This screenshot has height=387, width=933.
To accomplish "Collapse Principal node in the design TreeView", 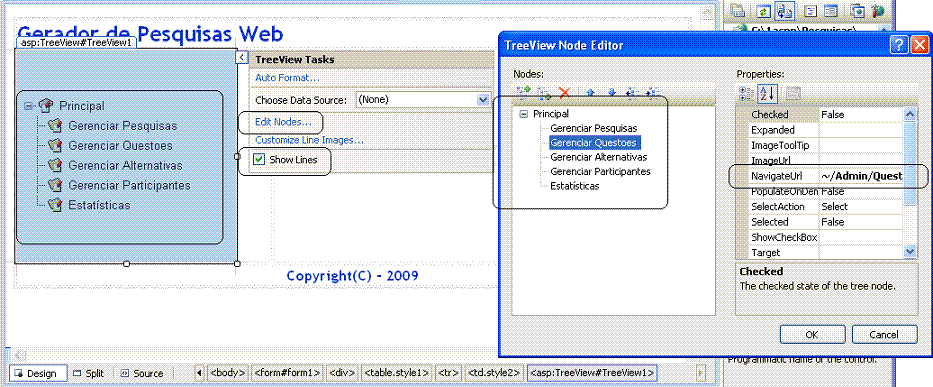I will [28, 106].
